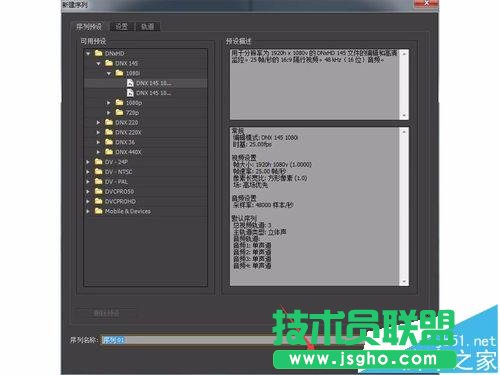Click the DNX 36 folder icon
The width and height of the screenshot is (500, 375).
(x=109, y=142)
